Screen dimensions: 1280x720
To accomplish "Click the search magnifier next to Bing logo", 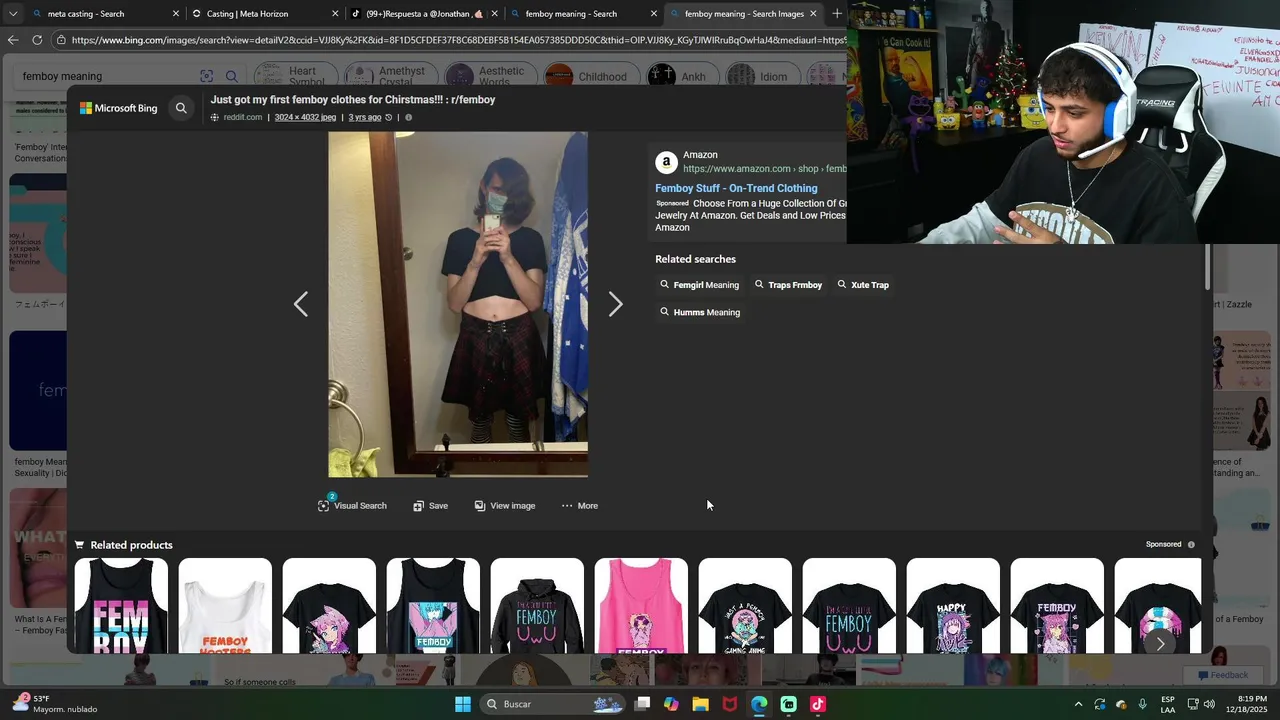I will click(181, 108).
